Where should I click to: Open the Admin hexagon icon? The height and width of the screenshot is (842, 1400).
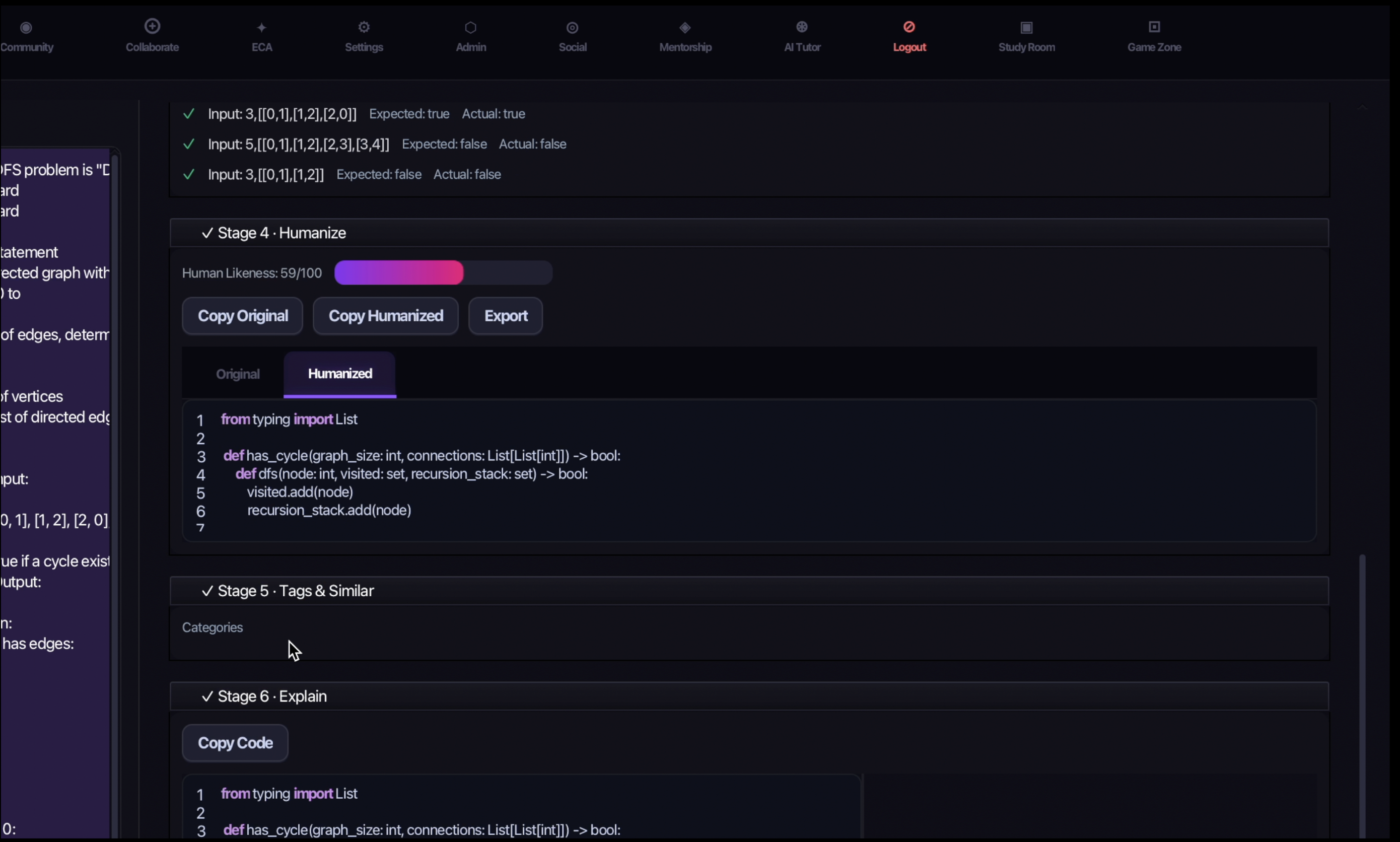471,27
